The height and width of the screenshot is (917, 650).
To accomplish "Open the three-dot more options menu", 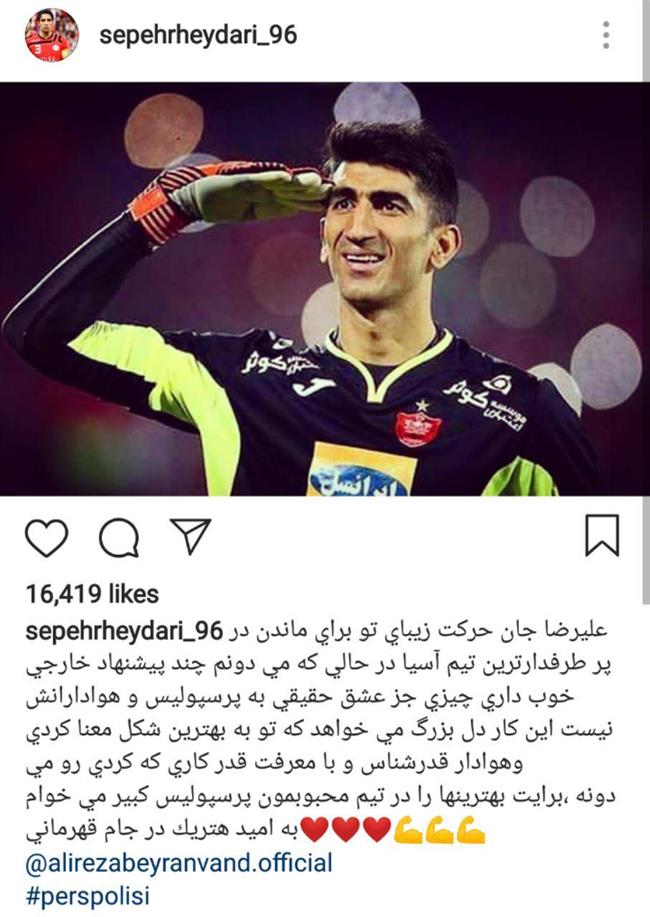I will [606, 35].
